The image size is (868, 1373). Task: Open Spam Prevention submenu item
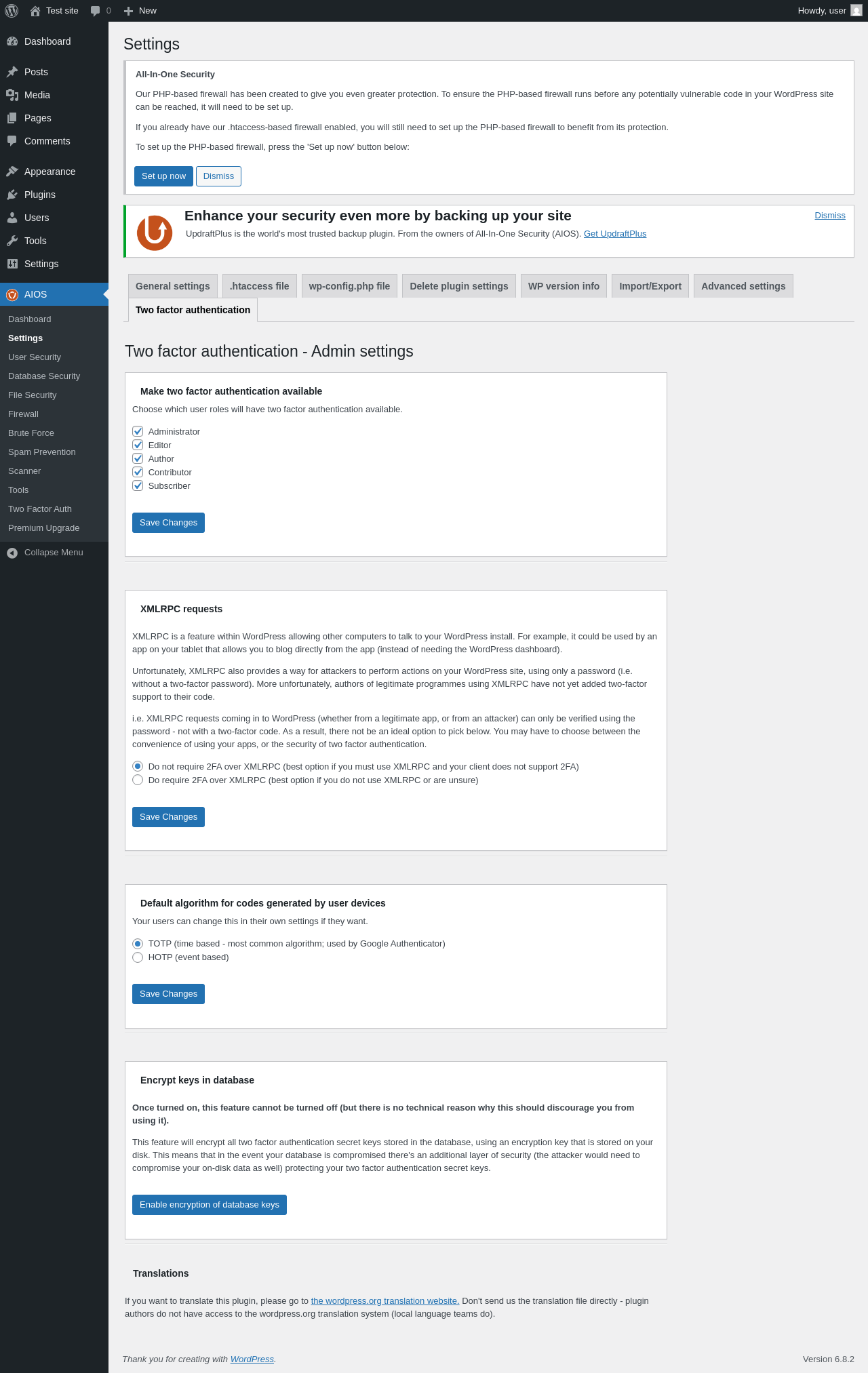[x=54, y=452]
